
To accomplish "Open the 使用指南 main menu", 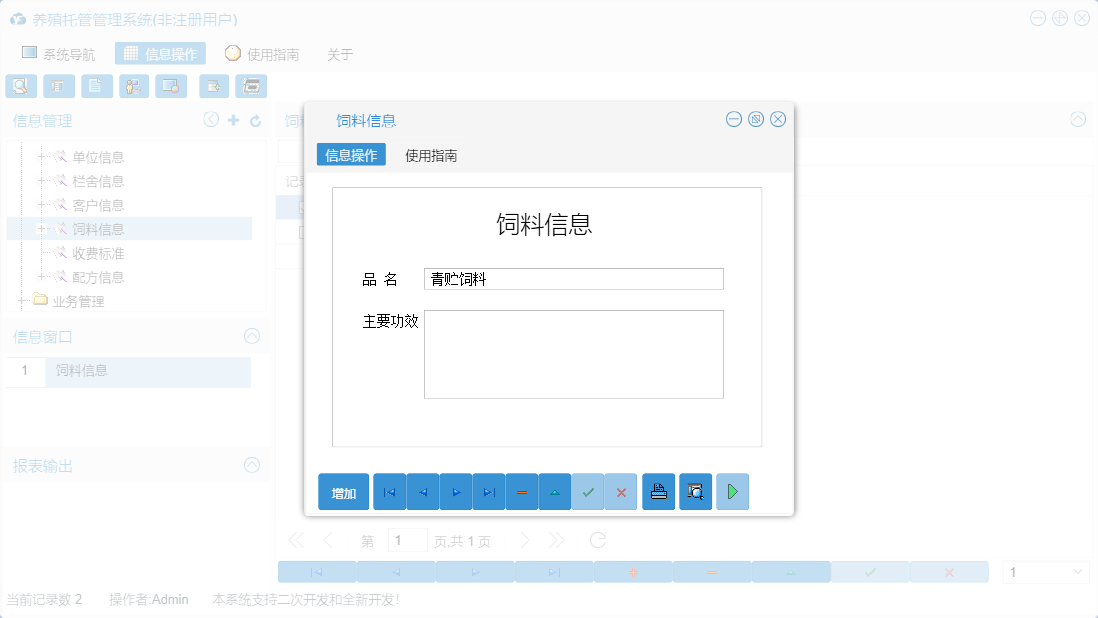I will point(263,54).
